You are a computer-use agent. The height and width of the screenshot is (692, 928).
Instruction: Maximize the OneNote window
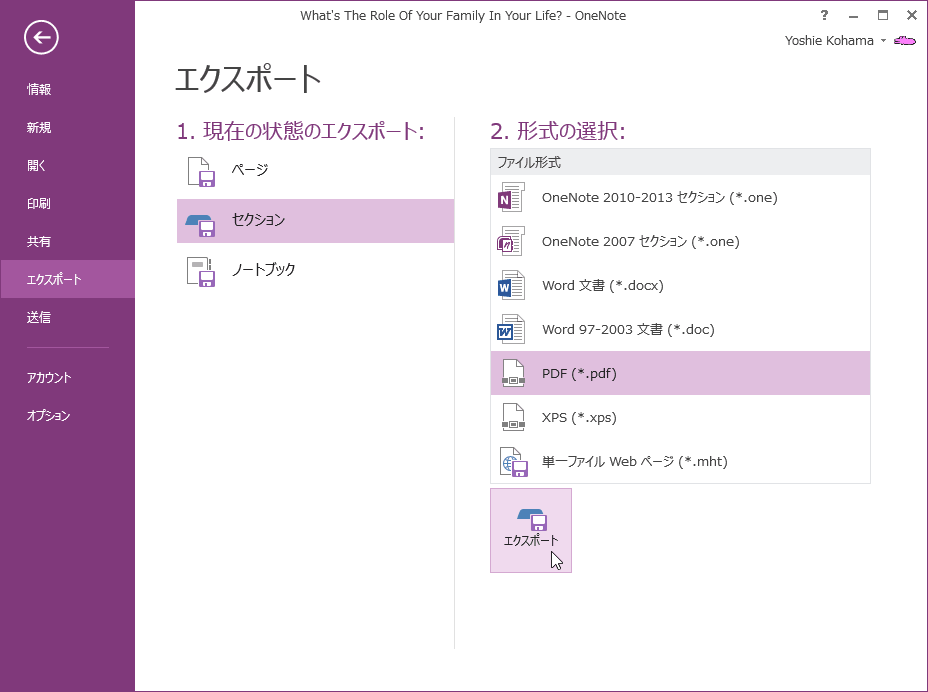[x=883, y=15]
